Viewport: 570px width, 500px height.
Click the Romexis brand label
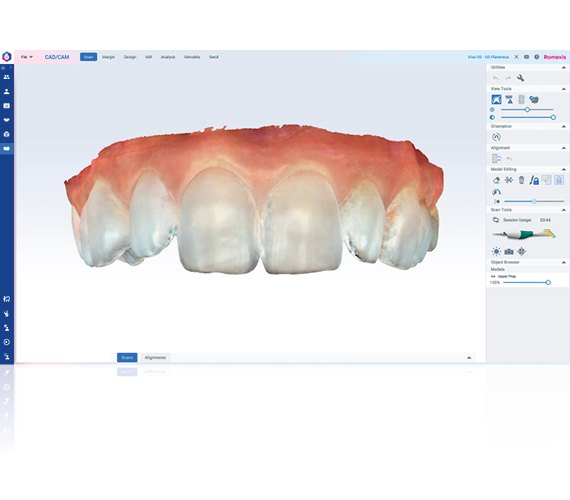555,57
